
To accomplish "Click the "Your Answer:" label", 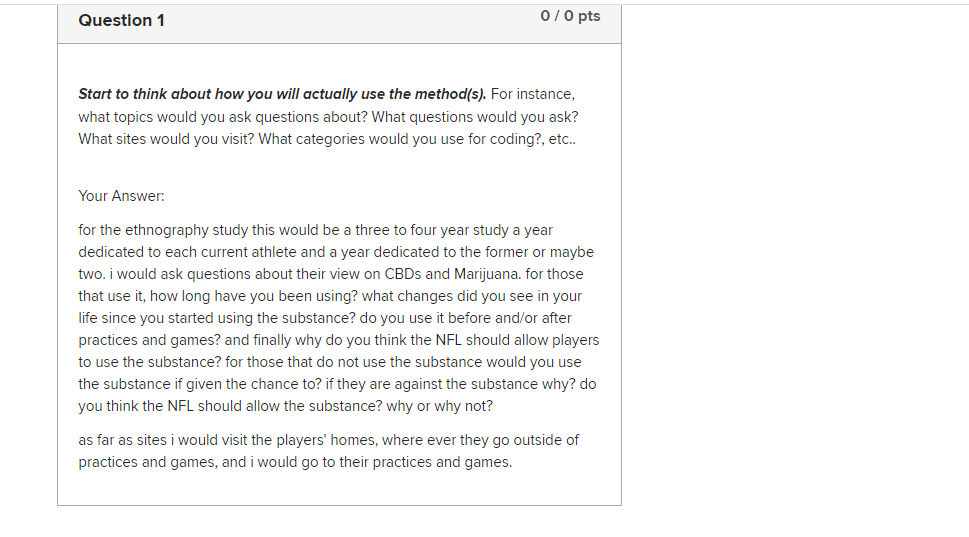I will point(121,196).
